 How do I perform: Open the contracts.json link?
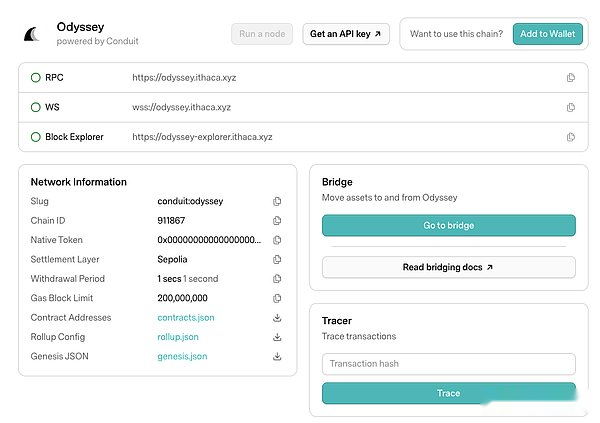pos(185,318)
